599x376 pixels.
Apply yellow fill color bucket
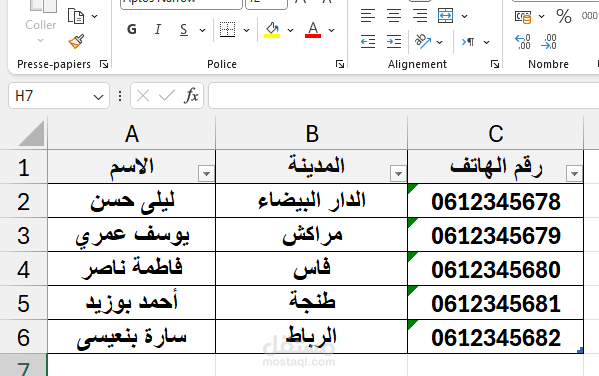(x=272, y=29)
